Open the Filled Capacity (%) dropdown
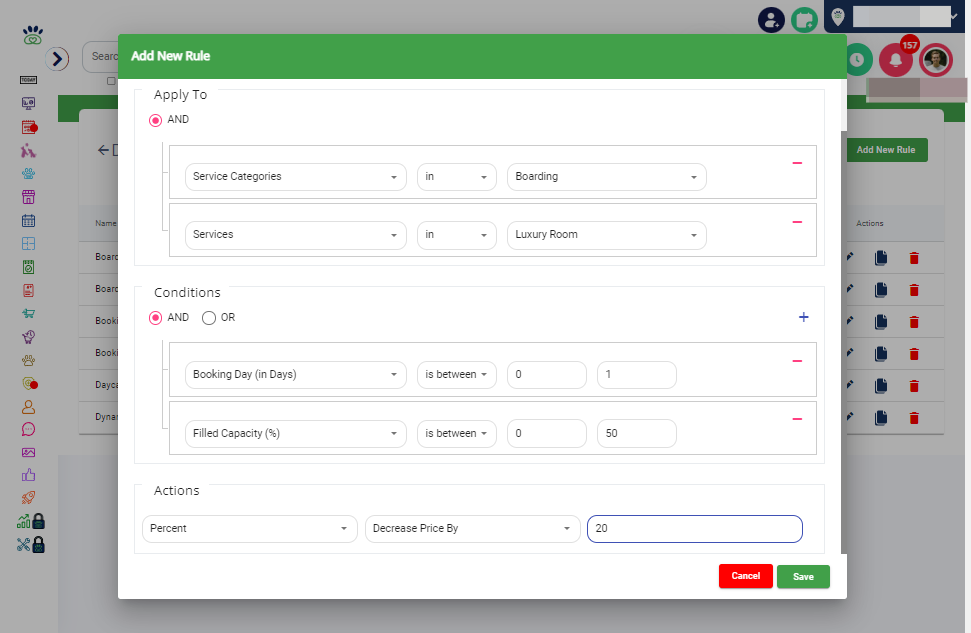Image resolution: width=971 pixels, height=633 pixels. (x=296, y=434)
